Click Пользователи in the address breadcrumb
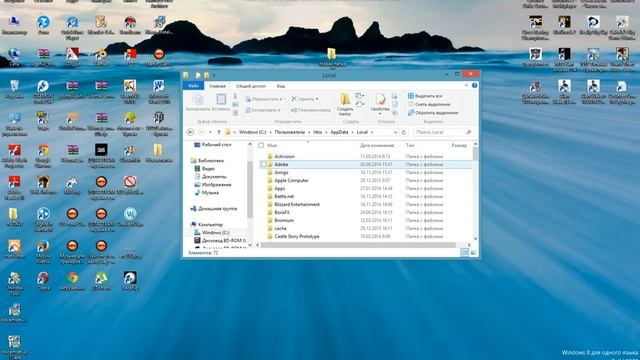Screen dimensions: 640x360 290,132
